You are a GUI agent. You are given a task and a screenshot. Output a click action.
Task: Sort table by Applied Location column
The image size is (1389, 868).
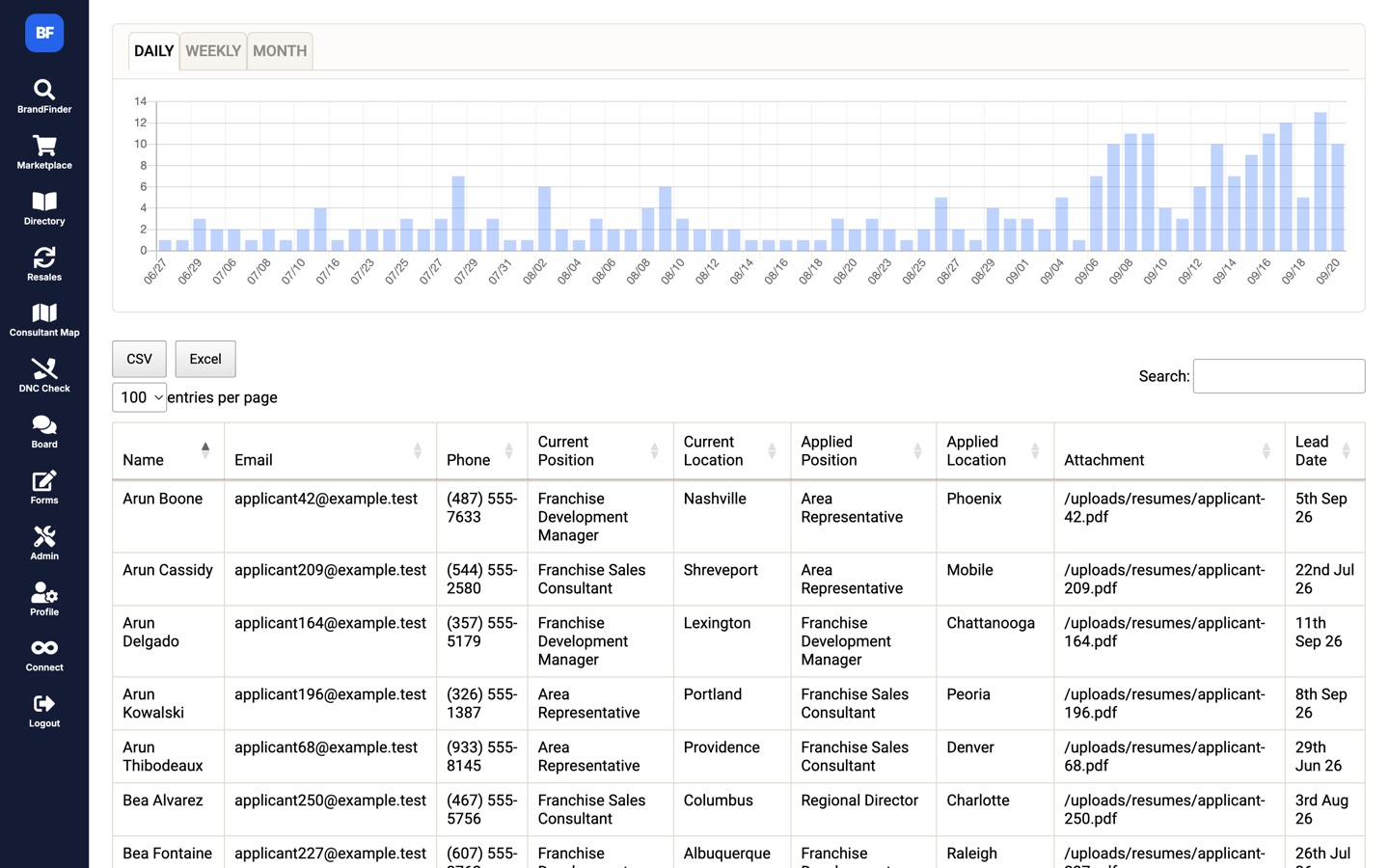tap(994, 451)
